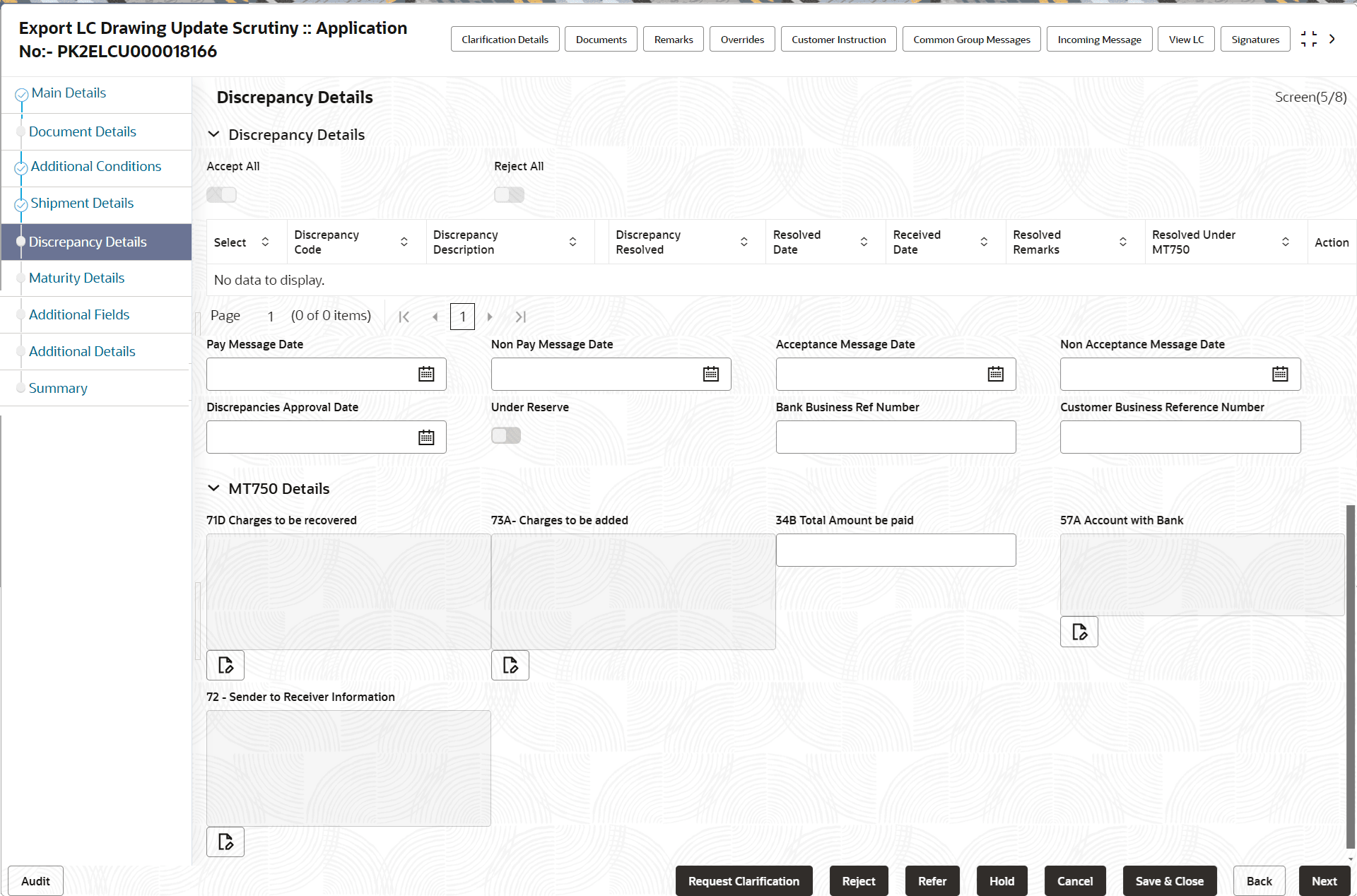Switch to the Maturity Details section
The height and width of the screenshot is (896, 1357).
pos(76,278)
